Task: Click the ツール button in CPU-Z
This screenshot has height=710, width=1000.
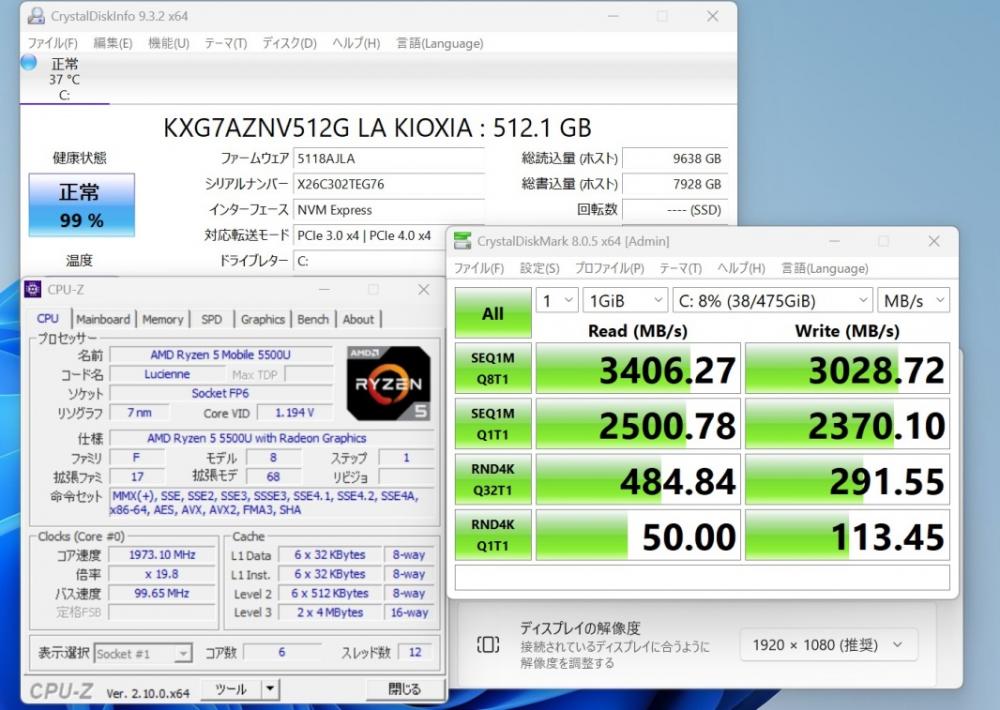Action: click(231, 689)
